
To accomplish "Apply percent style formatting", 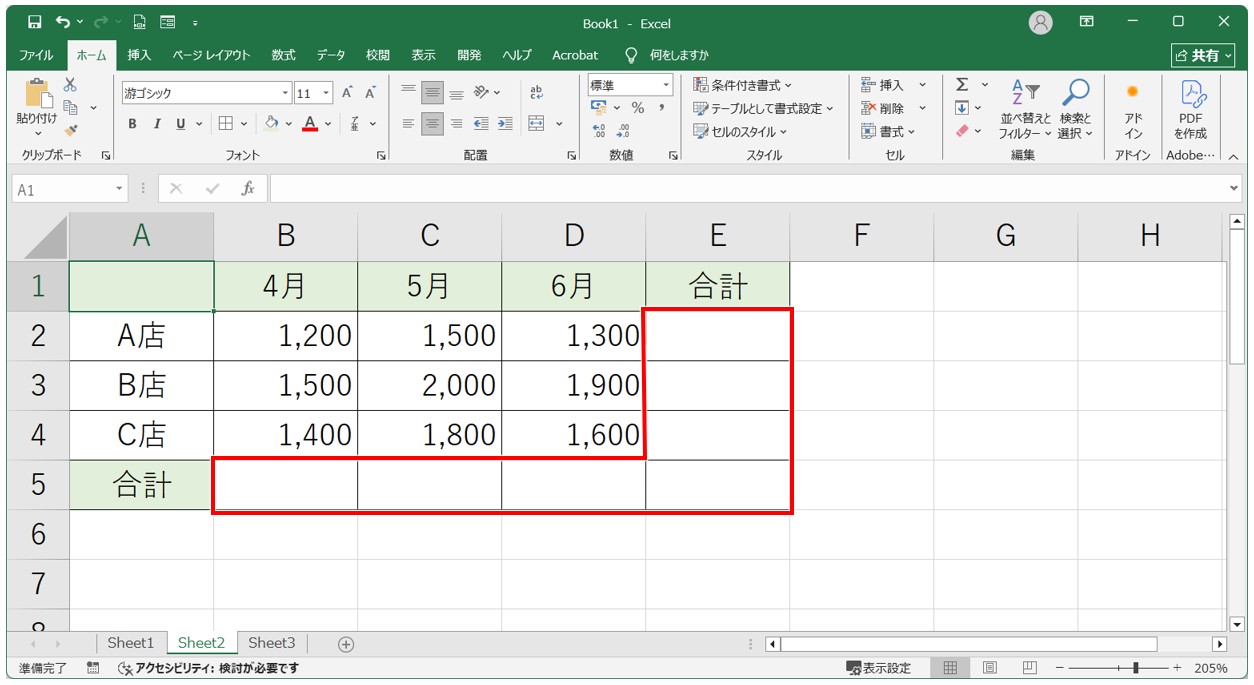I will click(637, 108).
